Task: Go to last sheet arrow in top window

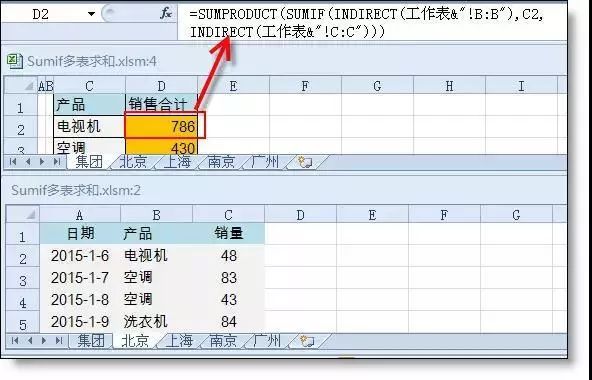Action: click(x=57, y=162)
